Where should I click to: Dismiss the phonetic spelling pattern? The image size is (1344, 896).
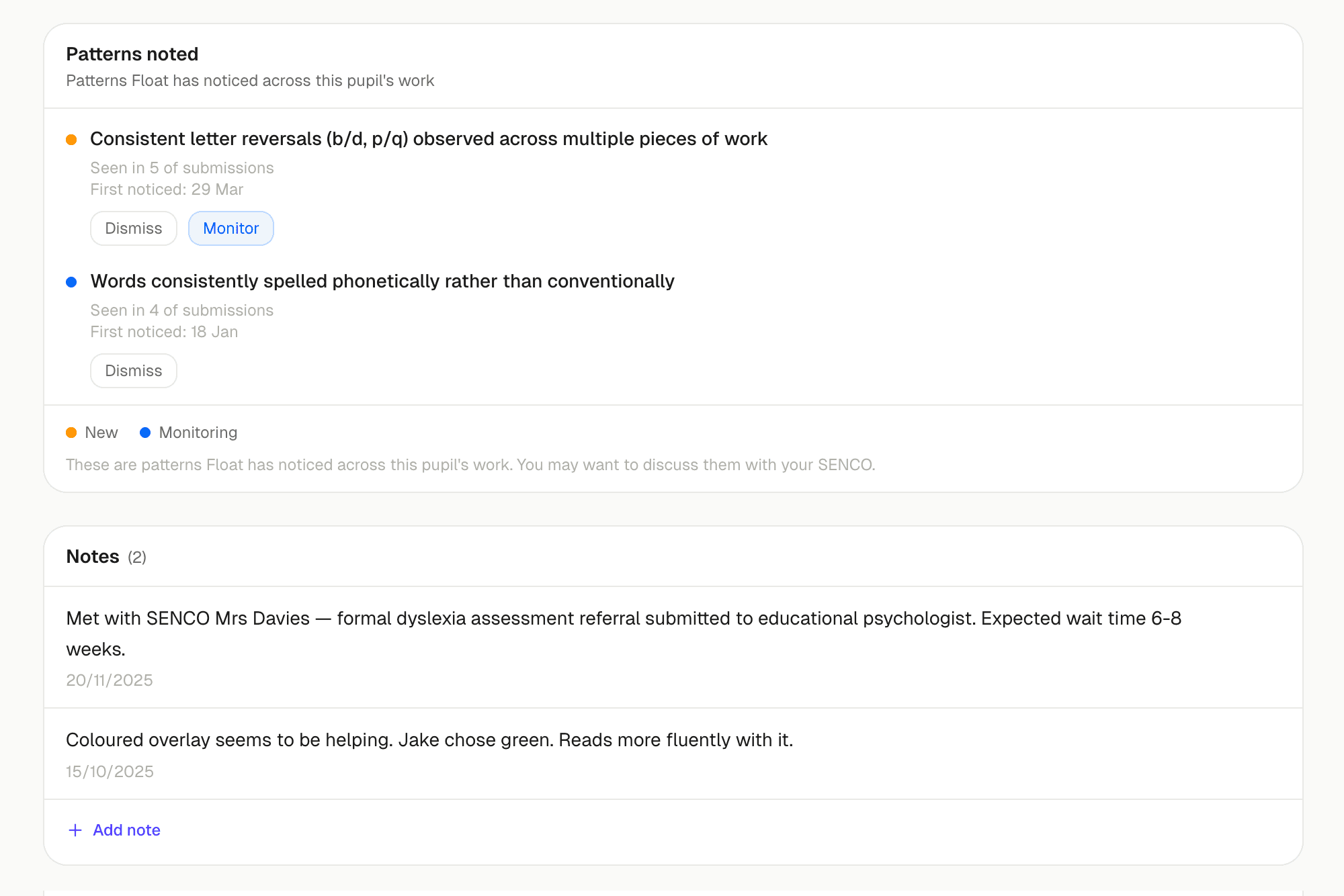click(x=133, y=371)
